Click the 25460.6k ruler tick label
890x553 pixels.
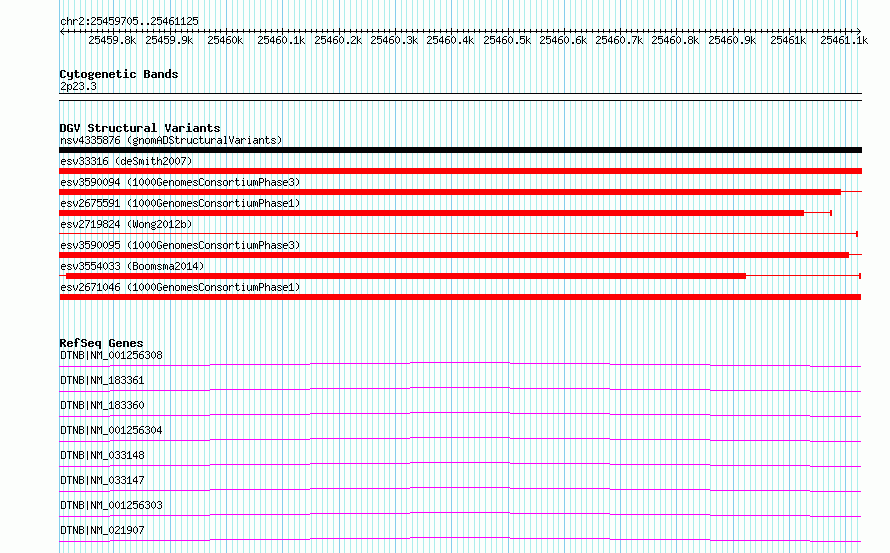pyautogui.click(x=563, y=40)
